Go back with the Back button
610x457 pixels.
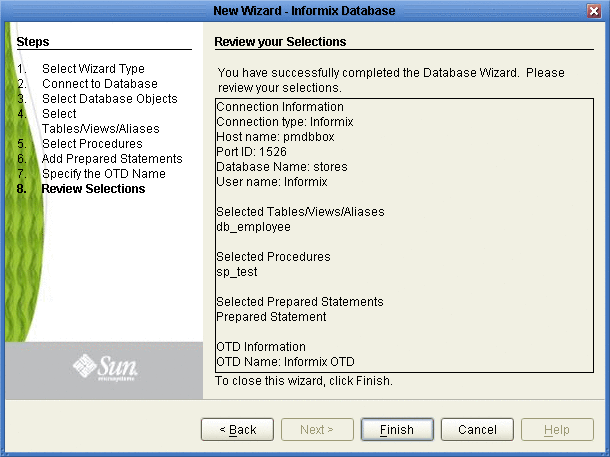click(x=237, y=429)
